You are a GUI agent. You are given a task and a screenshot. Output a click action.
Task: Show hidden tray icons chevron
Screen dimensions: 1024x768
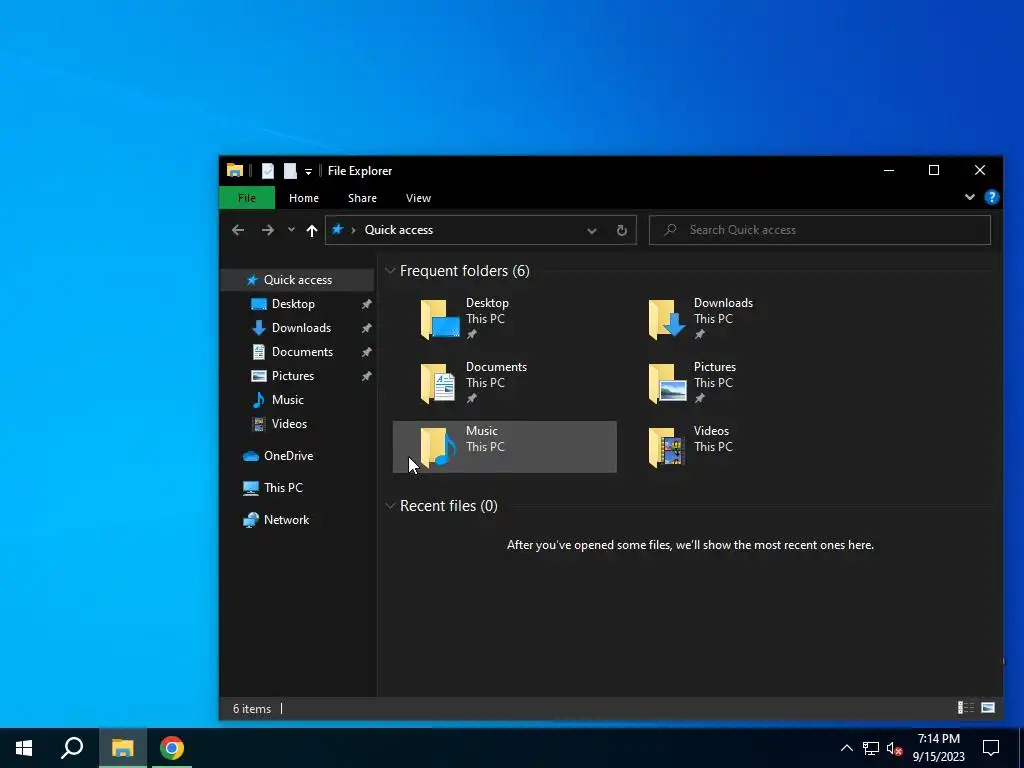(846, 748)
